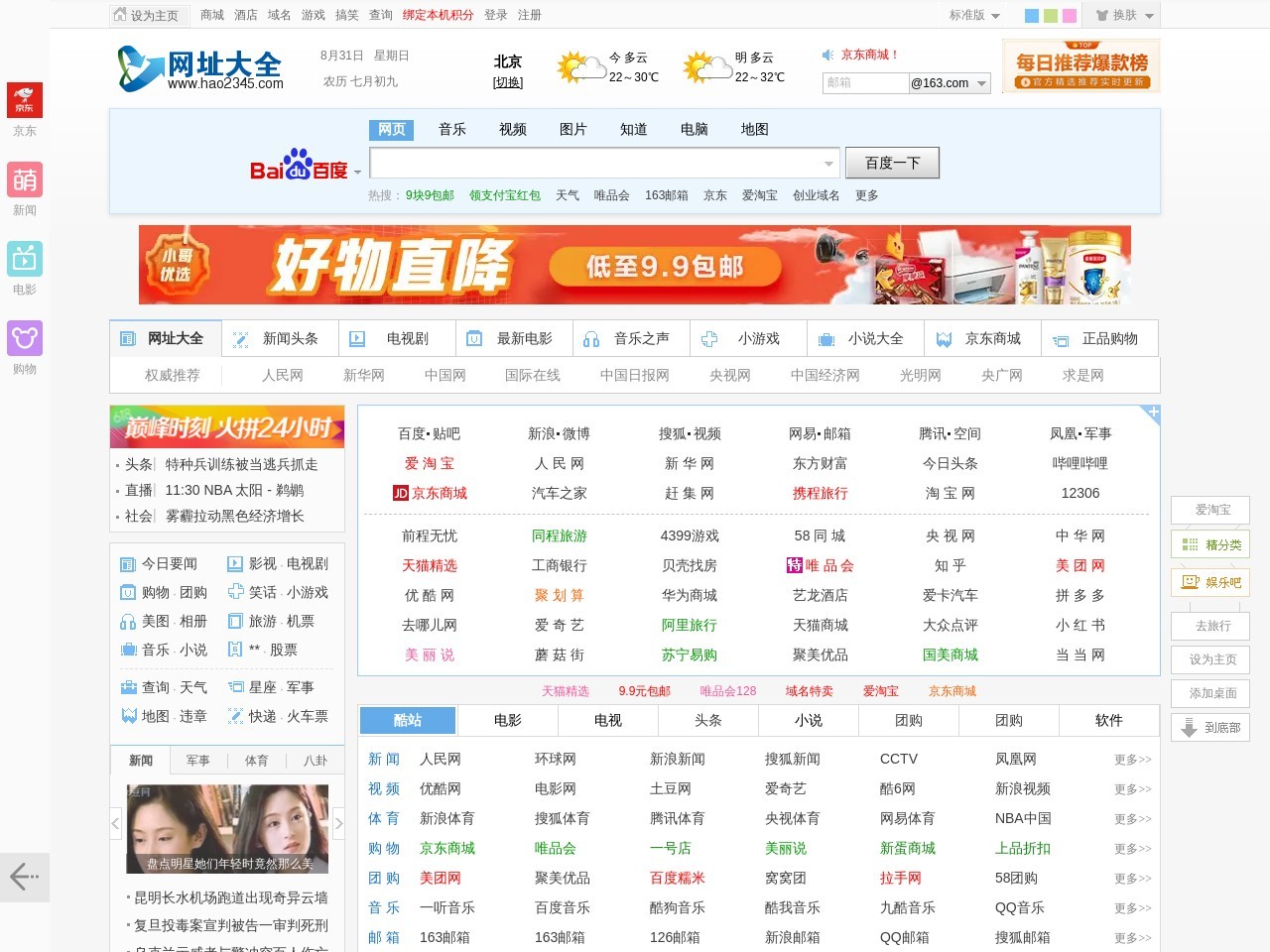Switch search to 图片 tab
This screenshot has width=1270, height=952.
click(x=573, y=129)
